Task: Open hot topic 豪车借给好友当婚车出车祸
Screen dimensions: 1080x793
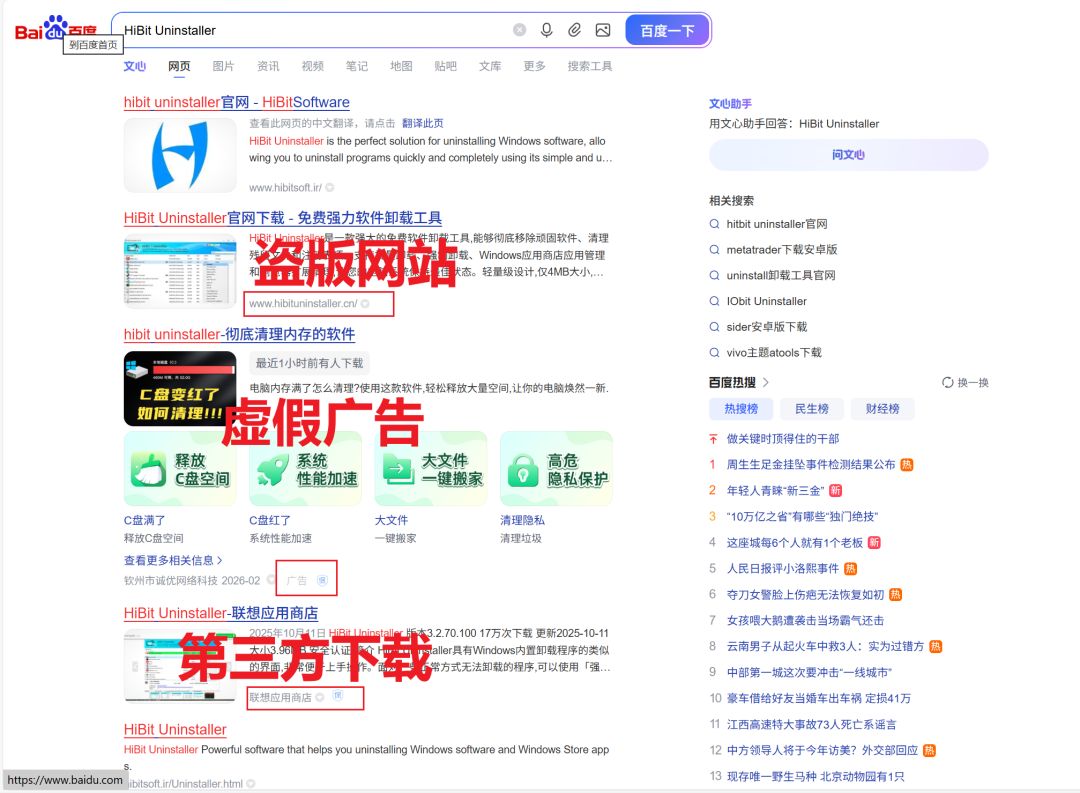Action: tap(818, 698)
